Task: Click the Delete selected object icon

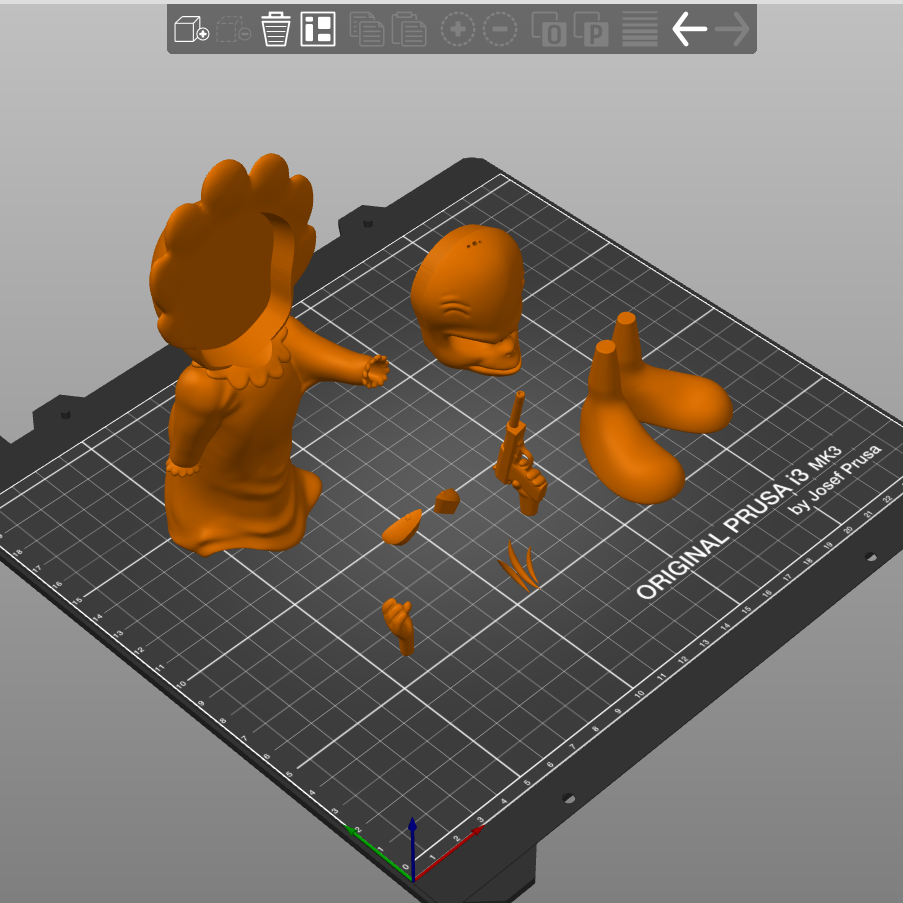Action: click(x=233, y=29)
